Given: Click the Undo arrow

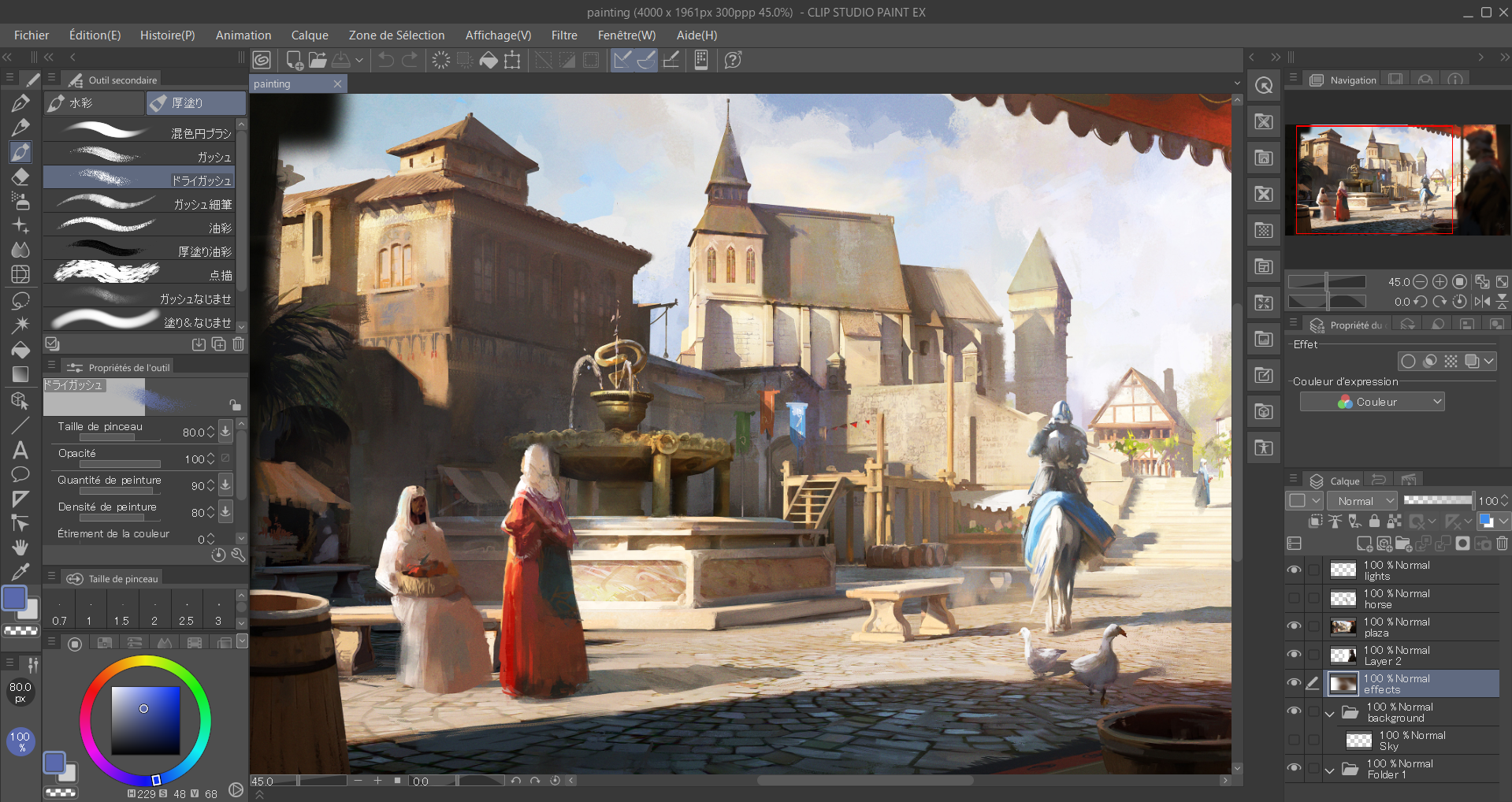Looking at the screenshot, I should point(386,60).
